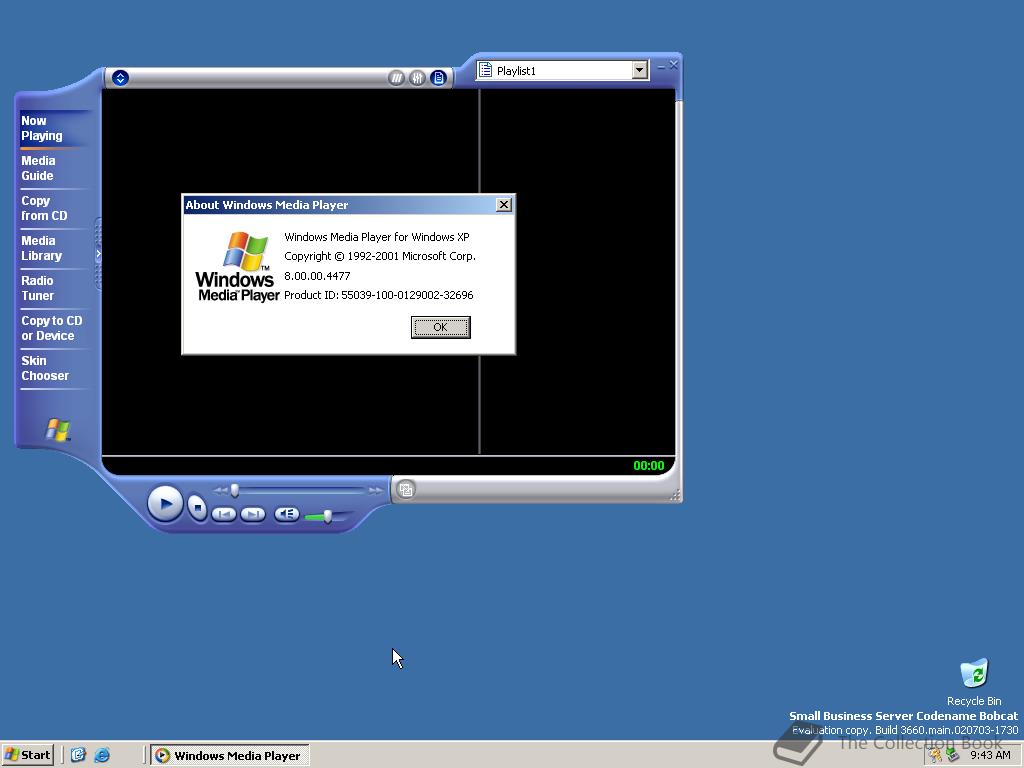Click the Product ID text line
The image size is (1024, 768).
coord(379,295)
